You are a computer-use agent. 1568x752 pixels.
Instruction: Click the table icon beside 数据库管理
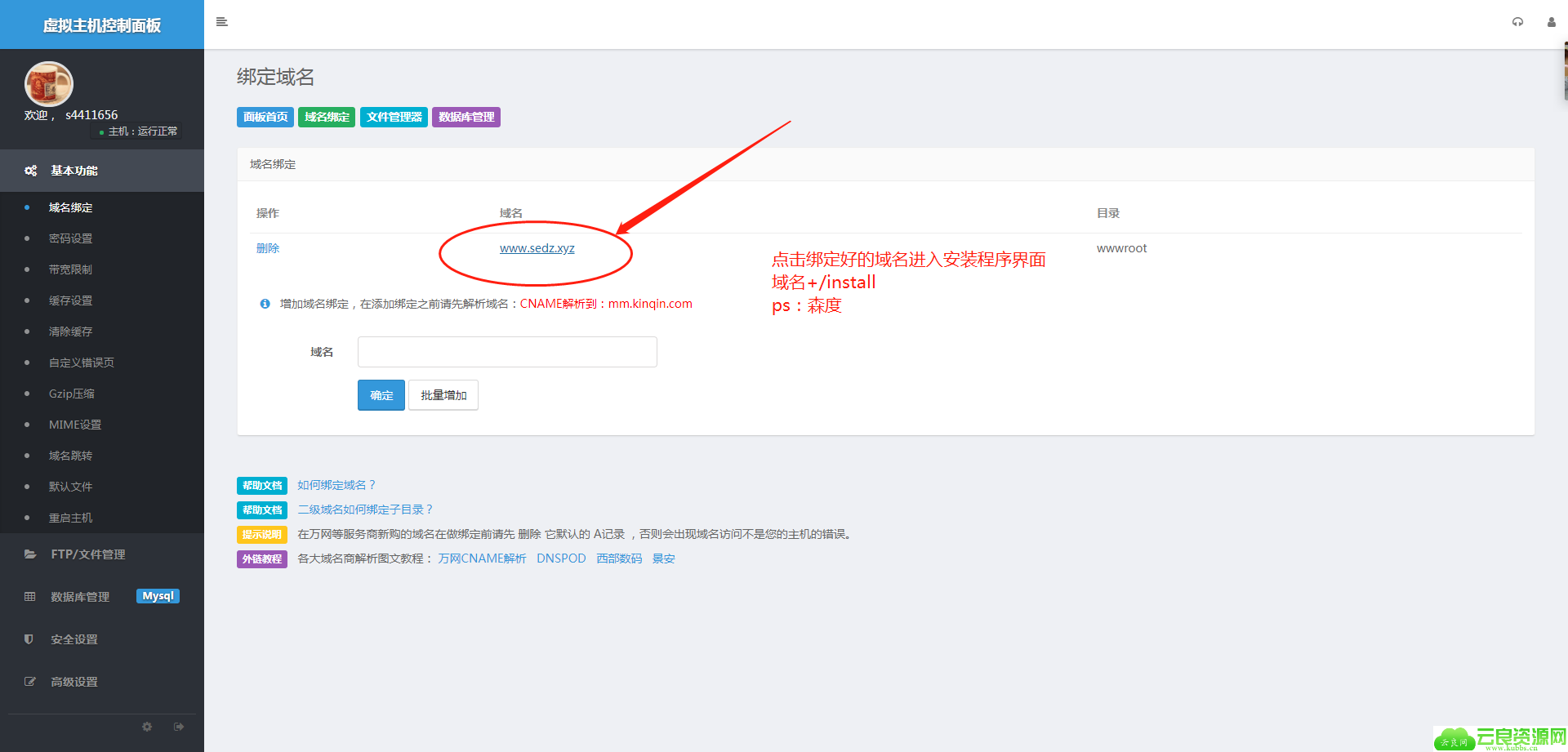(30, 597)
